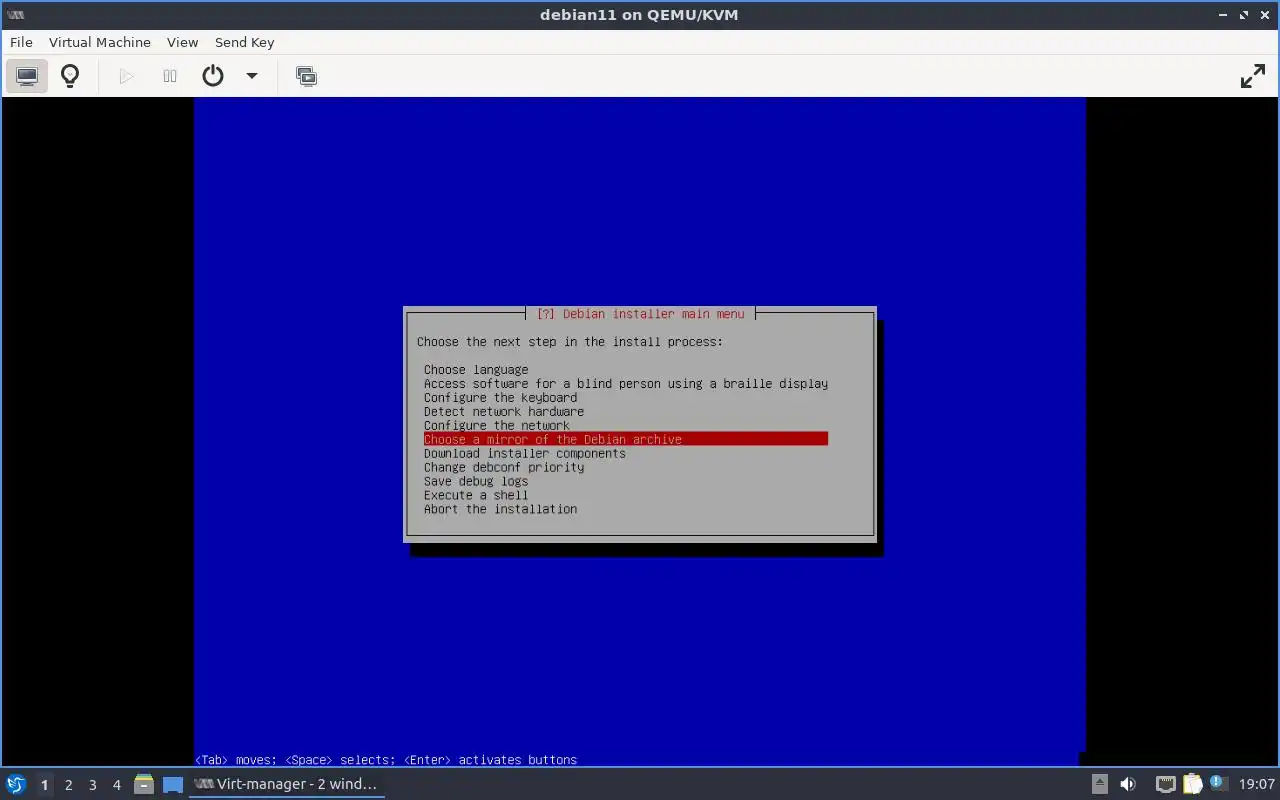Switch to workspace 1
The width and height of the screenshot is (1280, 800).
(44, 785)
